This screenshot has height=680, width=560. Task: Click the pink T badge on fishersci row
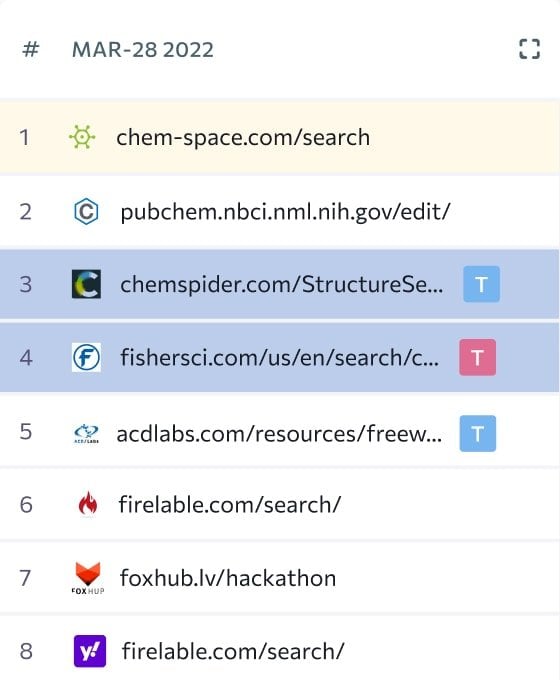[478, 357]
